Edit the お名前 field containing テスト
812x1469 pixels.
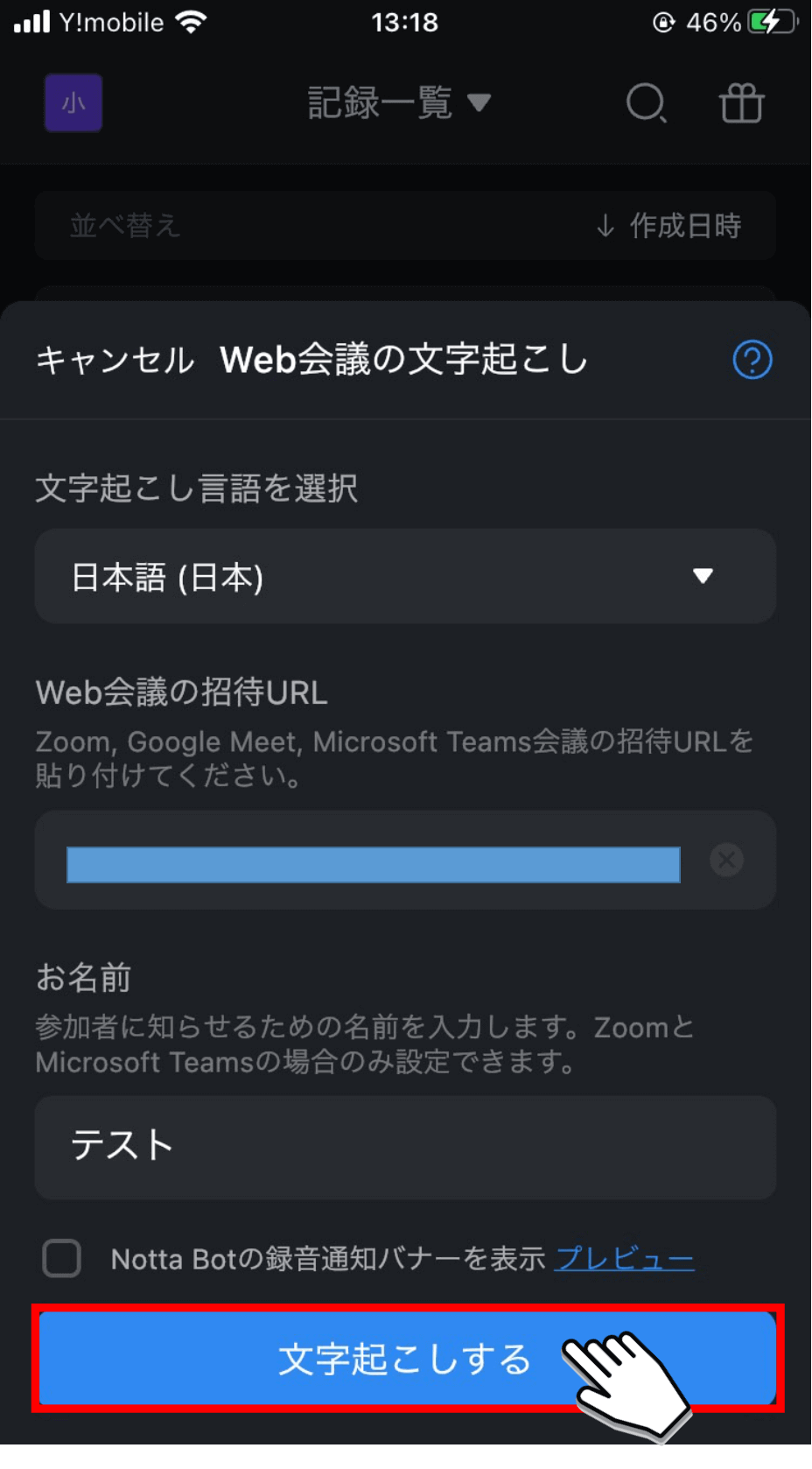405,1147
